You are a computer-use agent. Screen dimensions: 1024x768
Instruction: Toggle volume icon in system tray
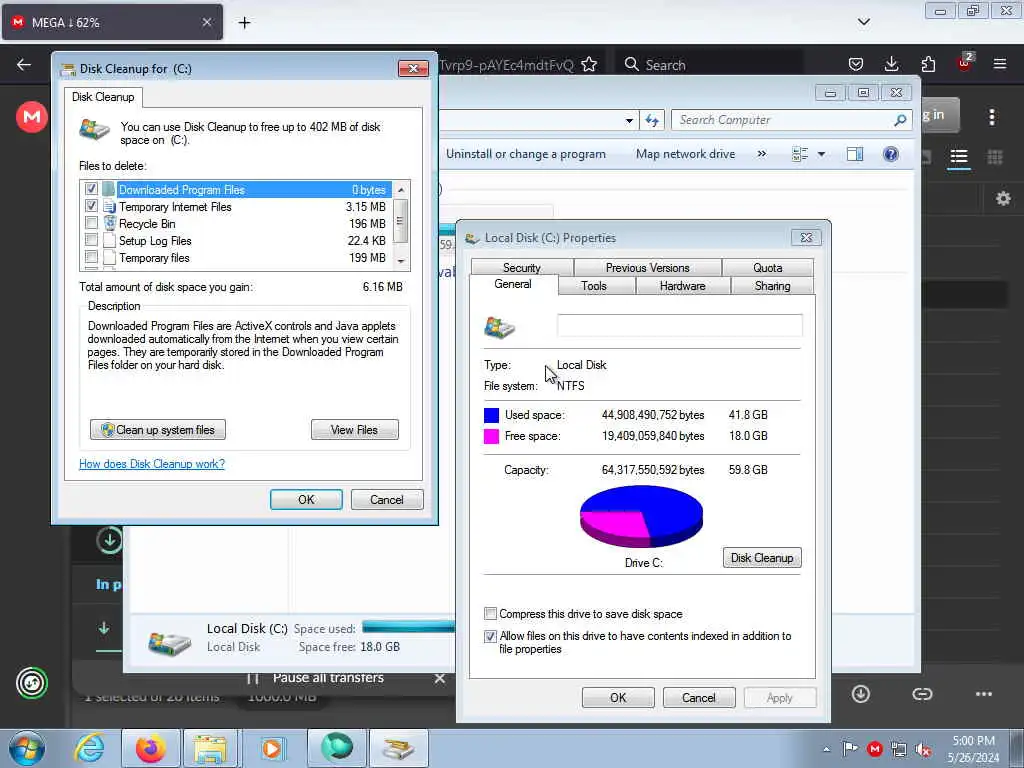(x=923, y=749)
